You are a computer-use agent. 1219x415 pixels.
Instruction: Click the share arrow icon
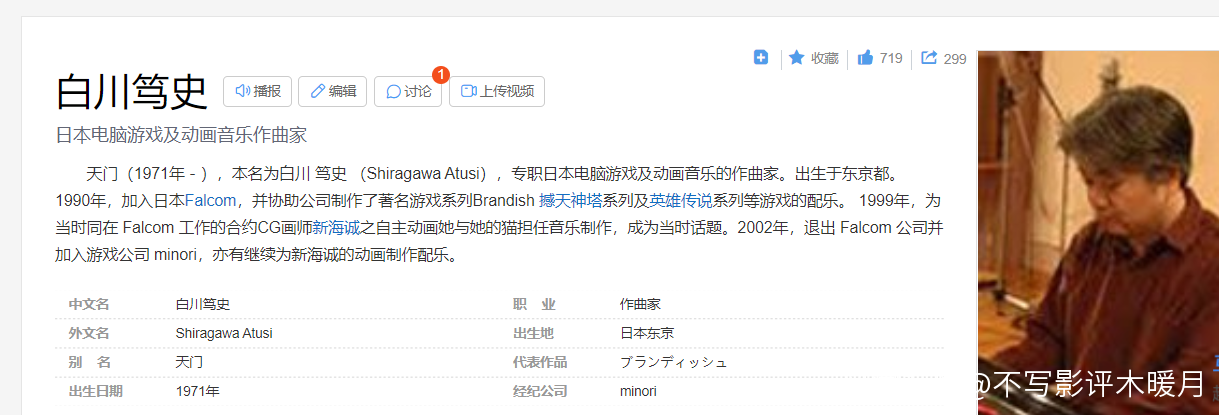click(x=929, y=58)
